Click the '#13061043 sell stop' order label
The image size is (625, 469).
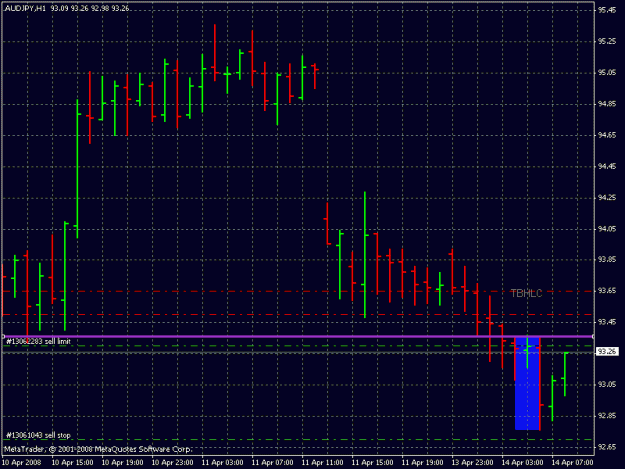(x=38, y=435)
